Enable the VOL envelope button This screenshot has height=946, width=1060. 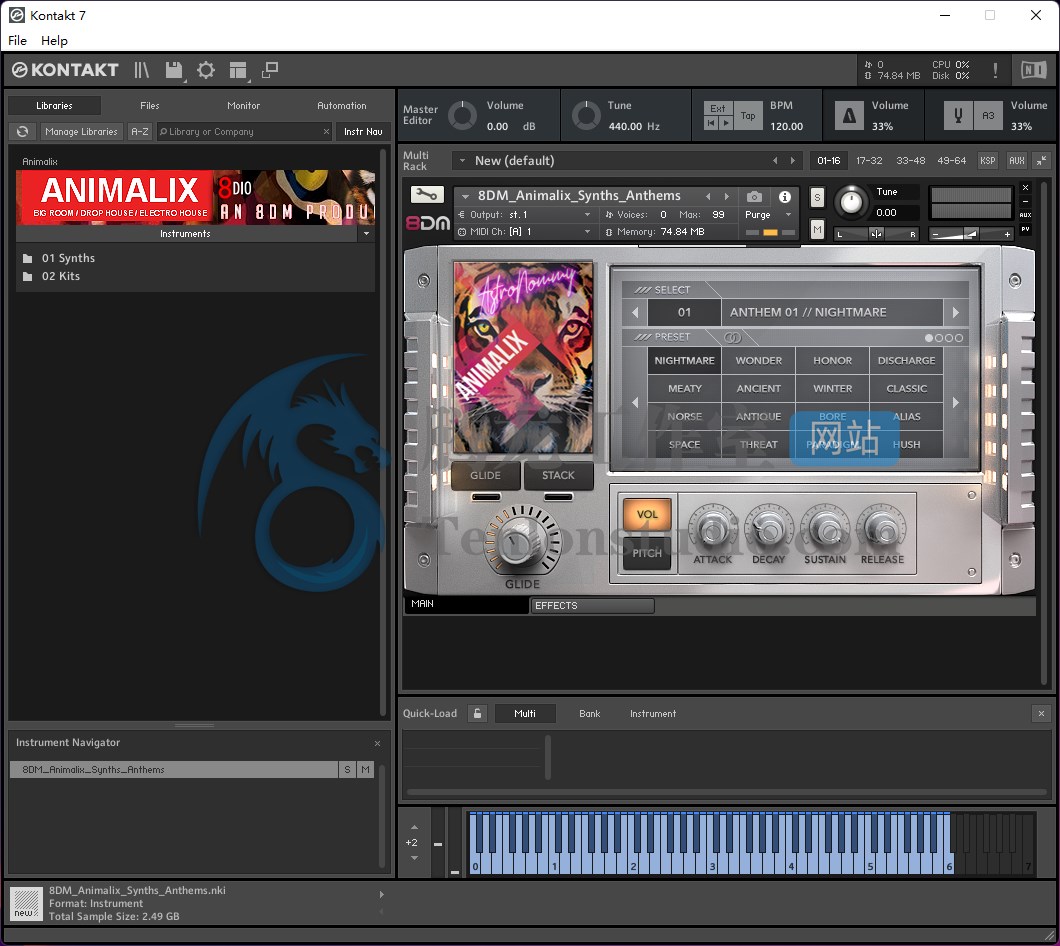[x=647, y=515]
